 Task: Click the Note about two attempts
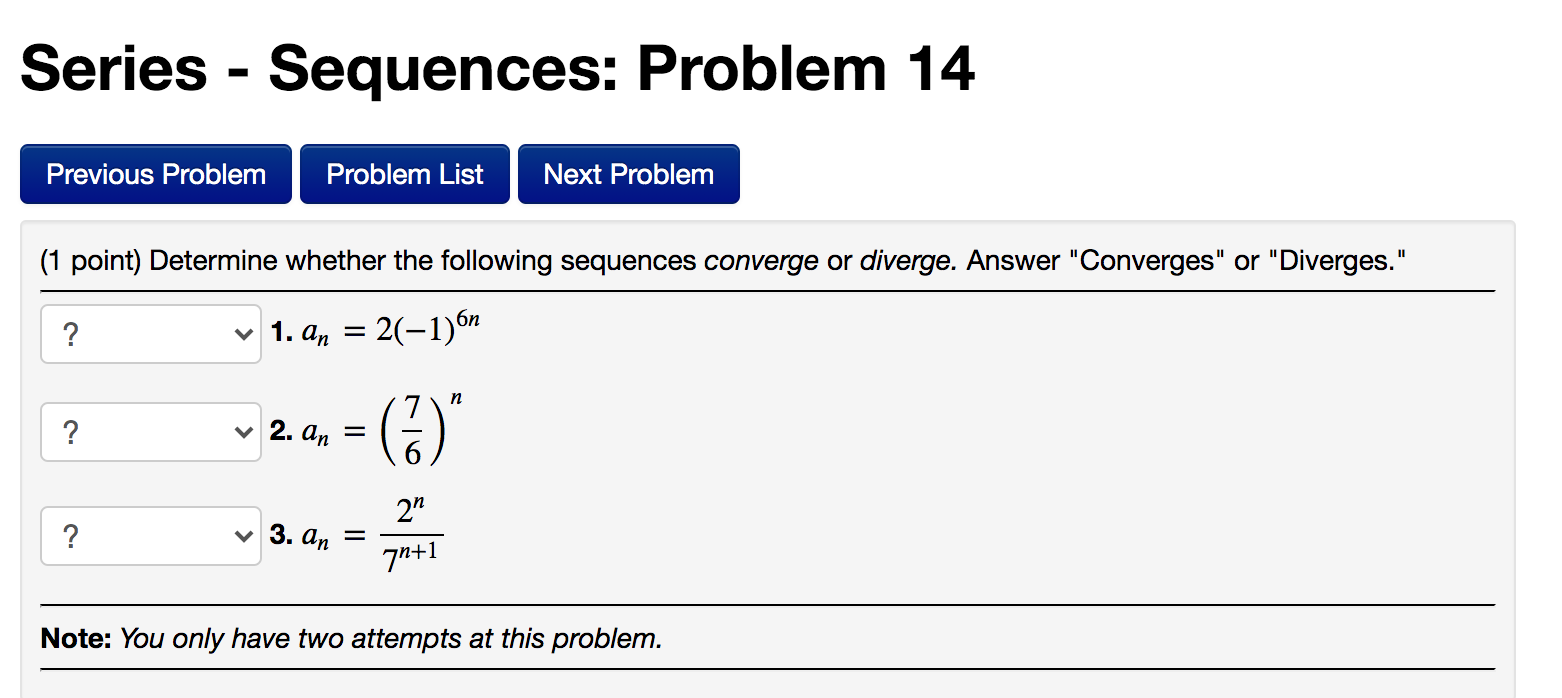click(350, 638)
